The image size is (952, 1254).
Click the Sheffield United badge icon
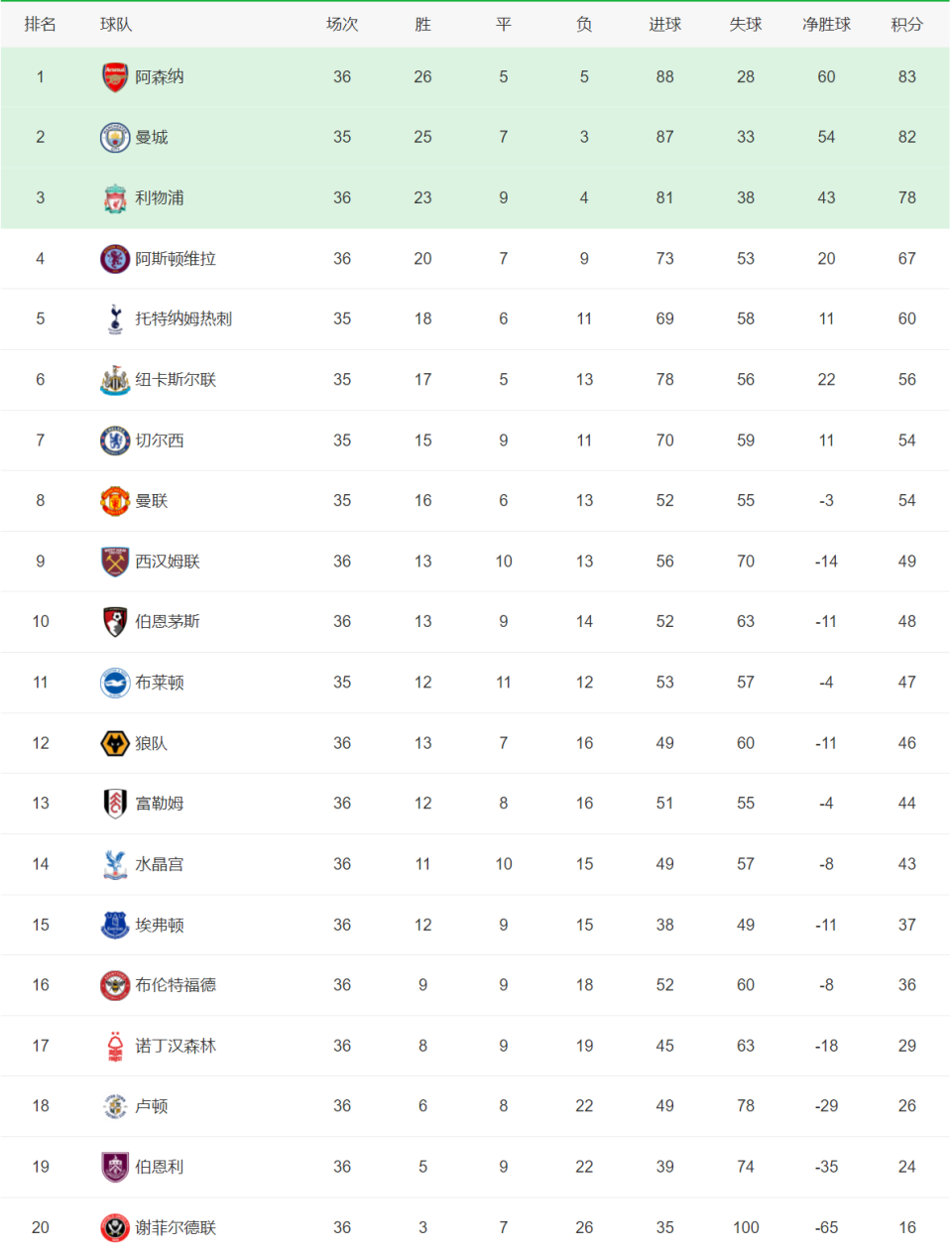pyautogui.click(x=115, y=1227)
